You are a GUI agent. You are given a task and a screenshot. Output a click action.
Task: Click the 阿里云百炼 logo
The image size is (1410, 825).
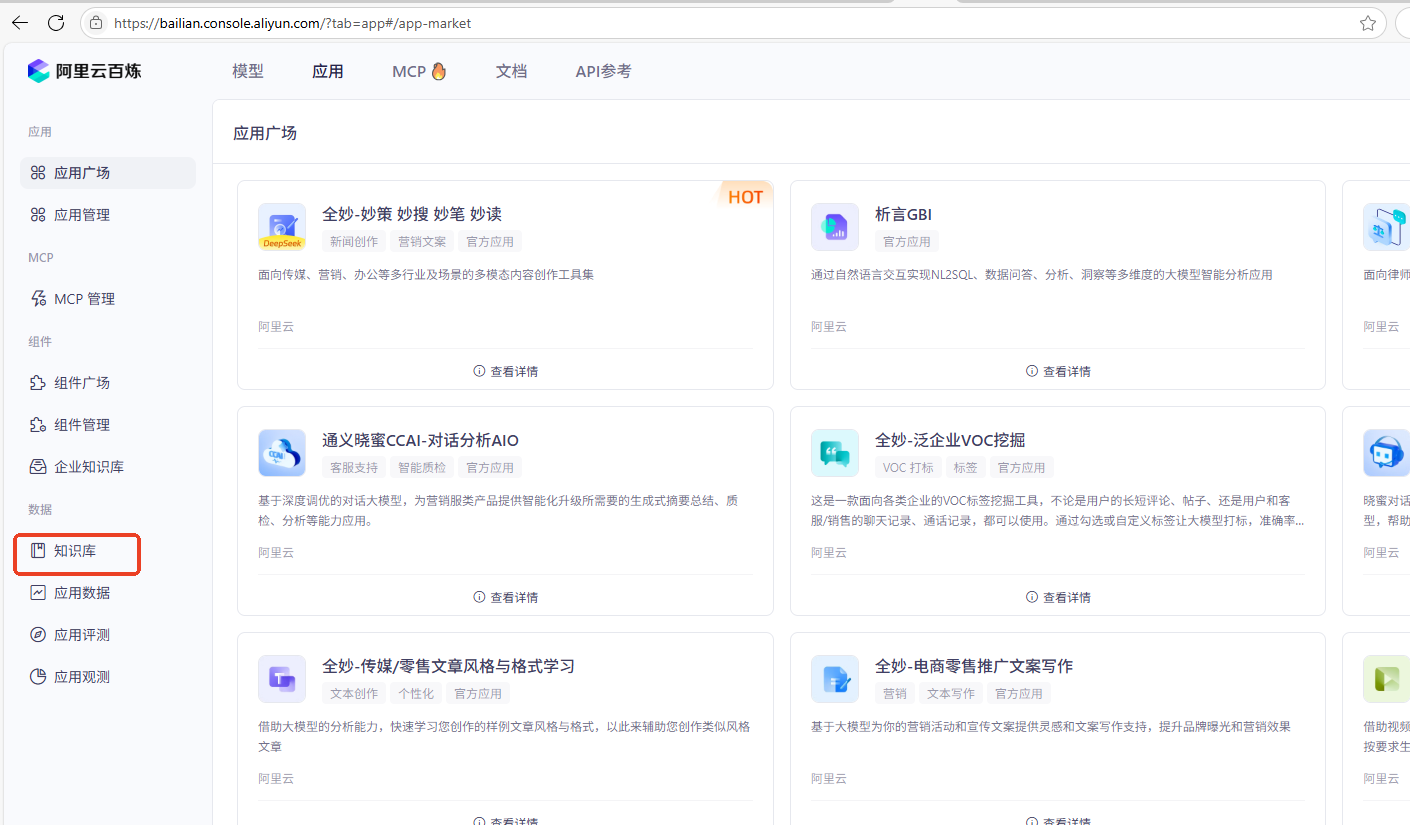(x=85, y=71)
